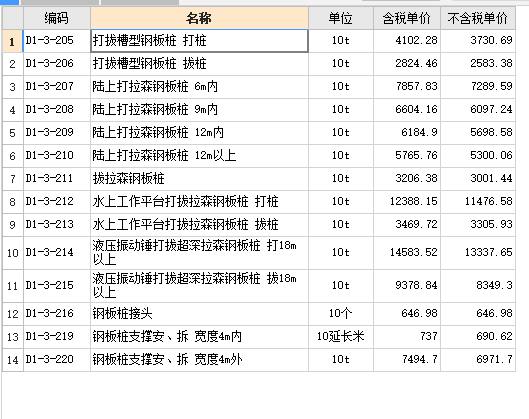Select tax-excluded price 6971.7
Viewport: 529px width, 419px height.
point(478,360)
